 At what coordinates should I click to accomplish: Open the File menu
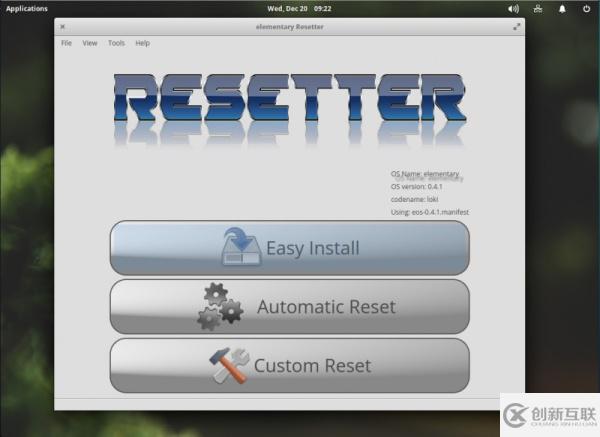(x=66, y=43)
